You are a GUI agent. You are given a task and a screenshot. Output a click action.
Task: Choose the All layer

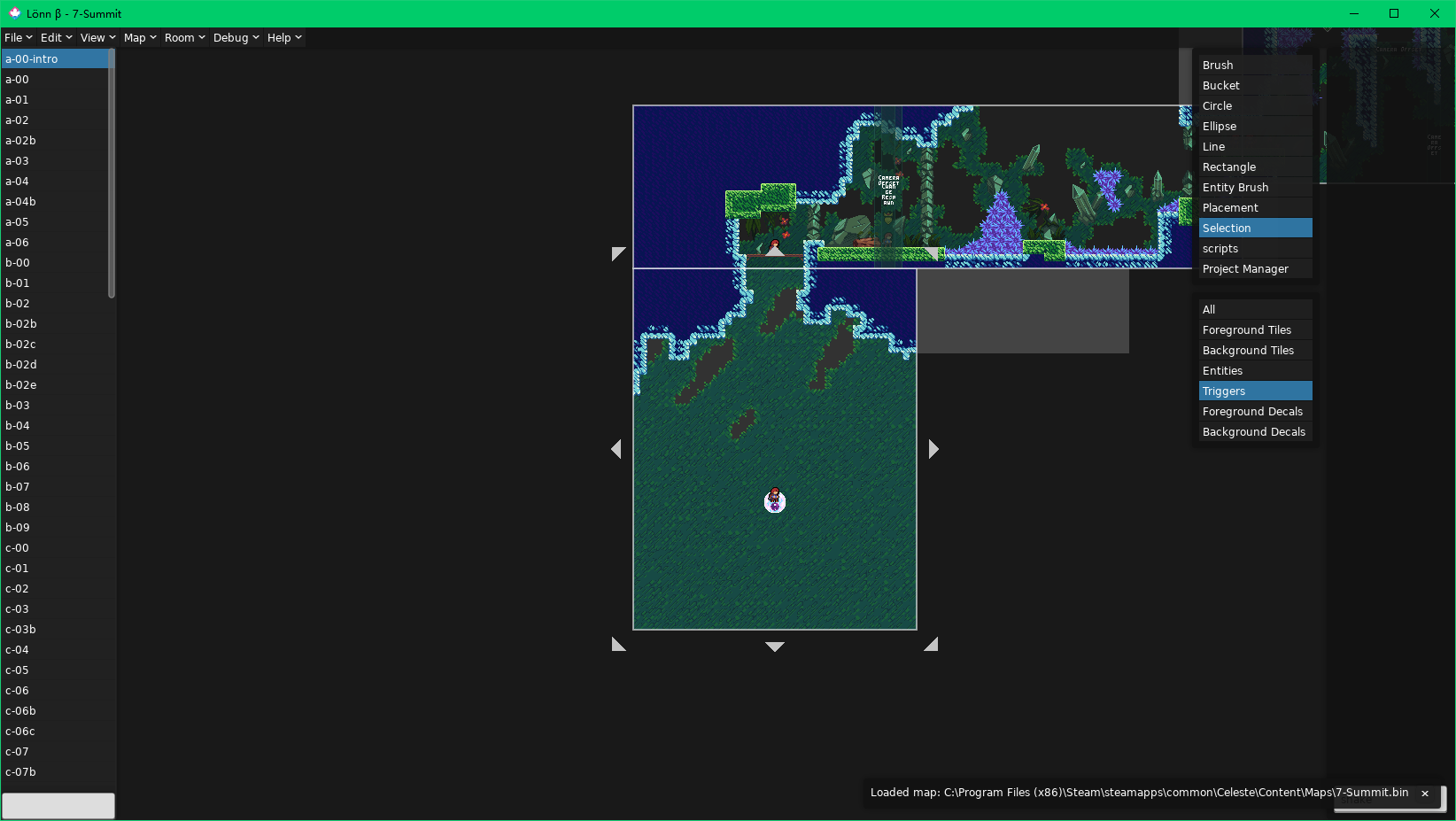pos(1255,310)
